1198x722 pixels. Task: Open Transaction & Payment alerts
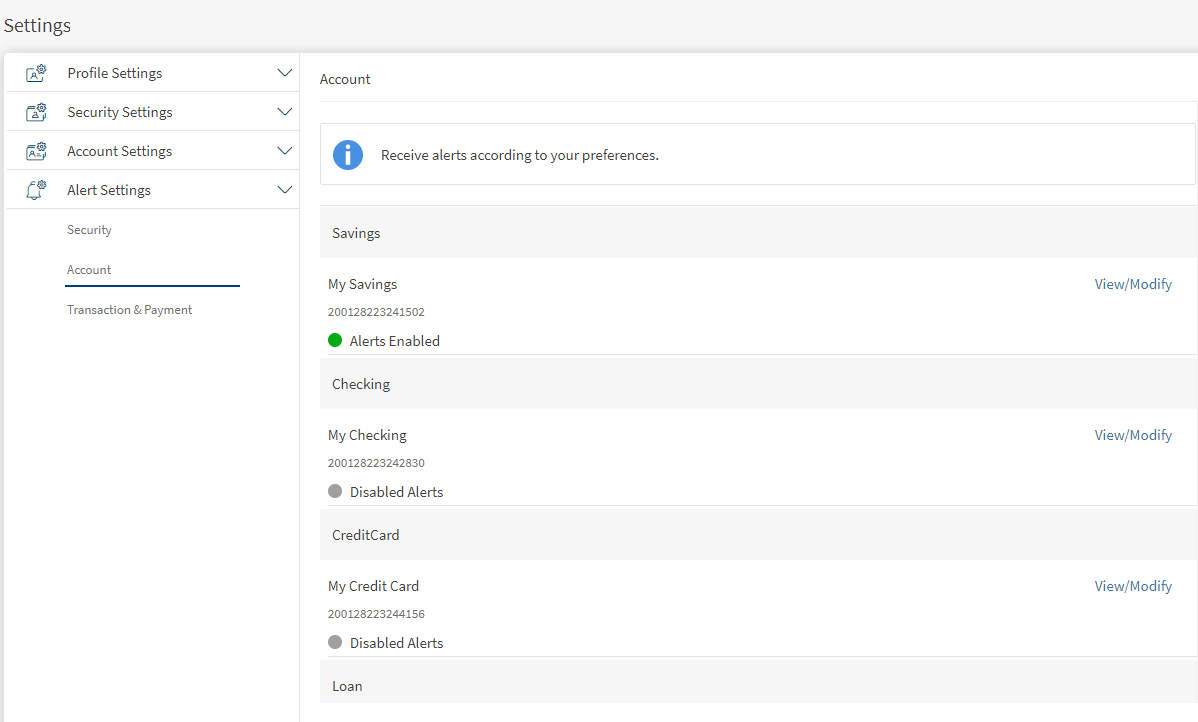(x=129, y=310)
